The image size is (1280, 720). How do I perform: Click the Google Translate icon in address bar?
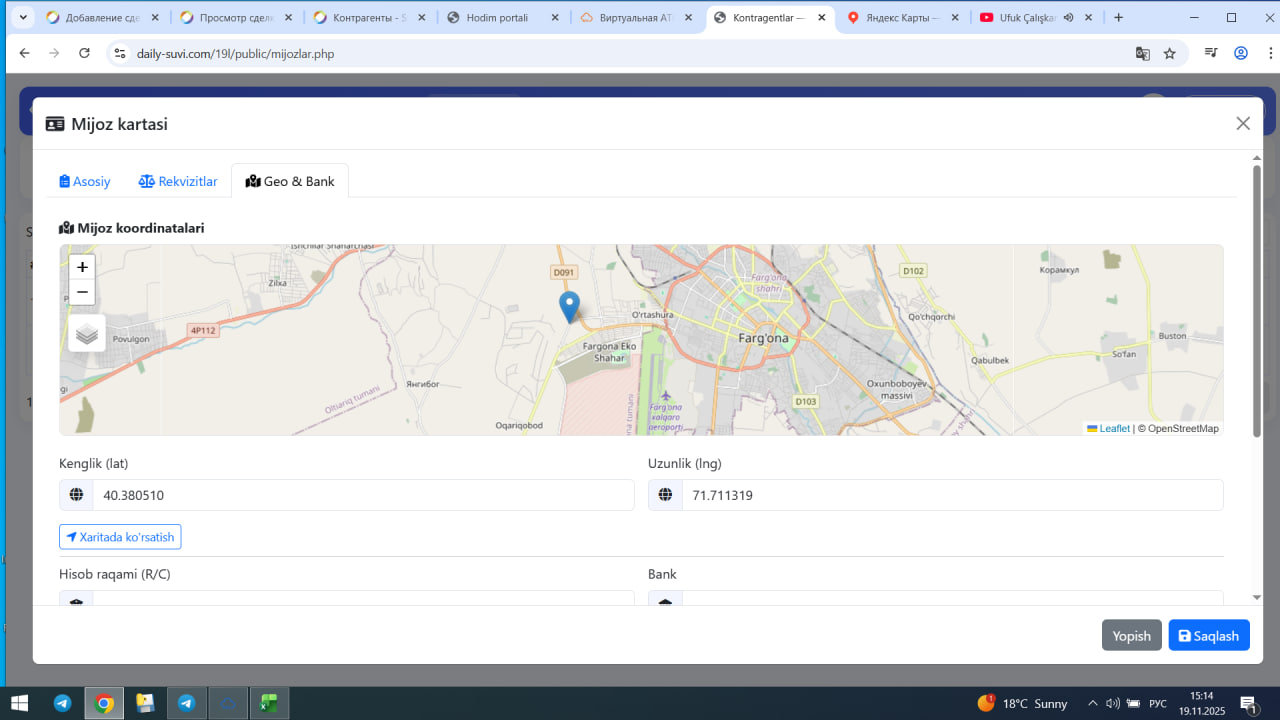[x=1142, y=53]
